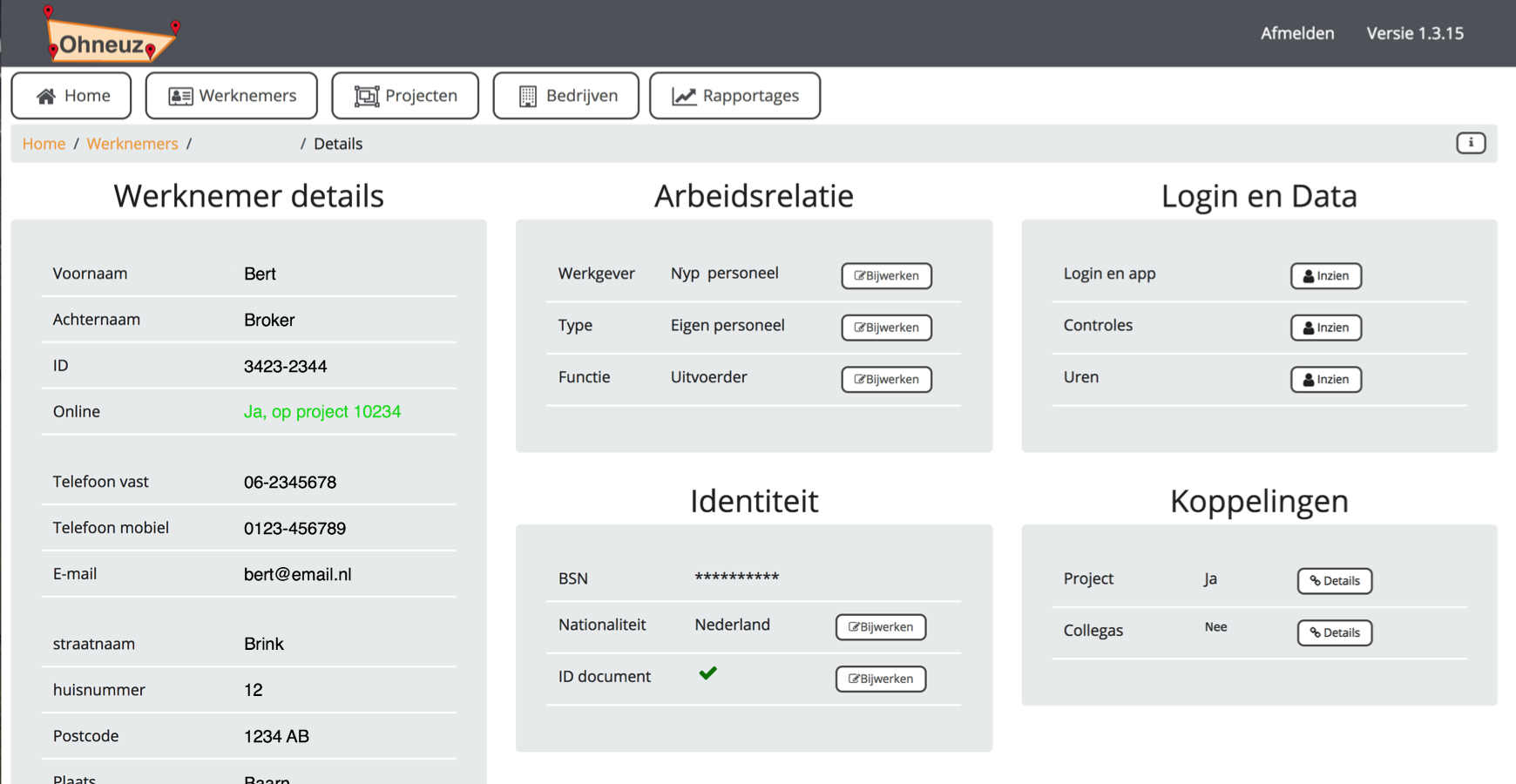Click the info icon on the breadcrumb bar

point(1471,143)
